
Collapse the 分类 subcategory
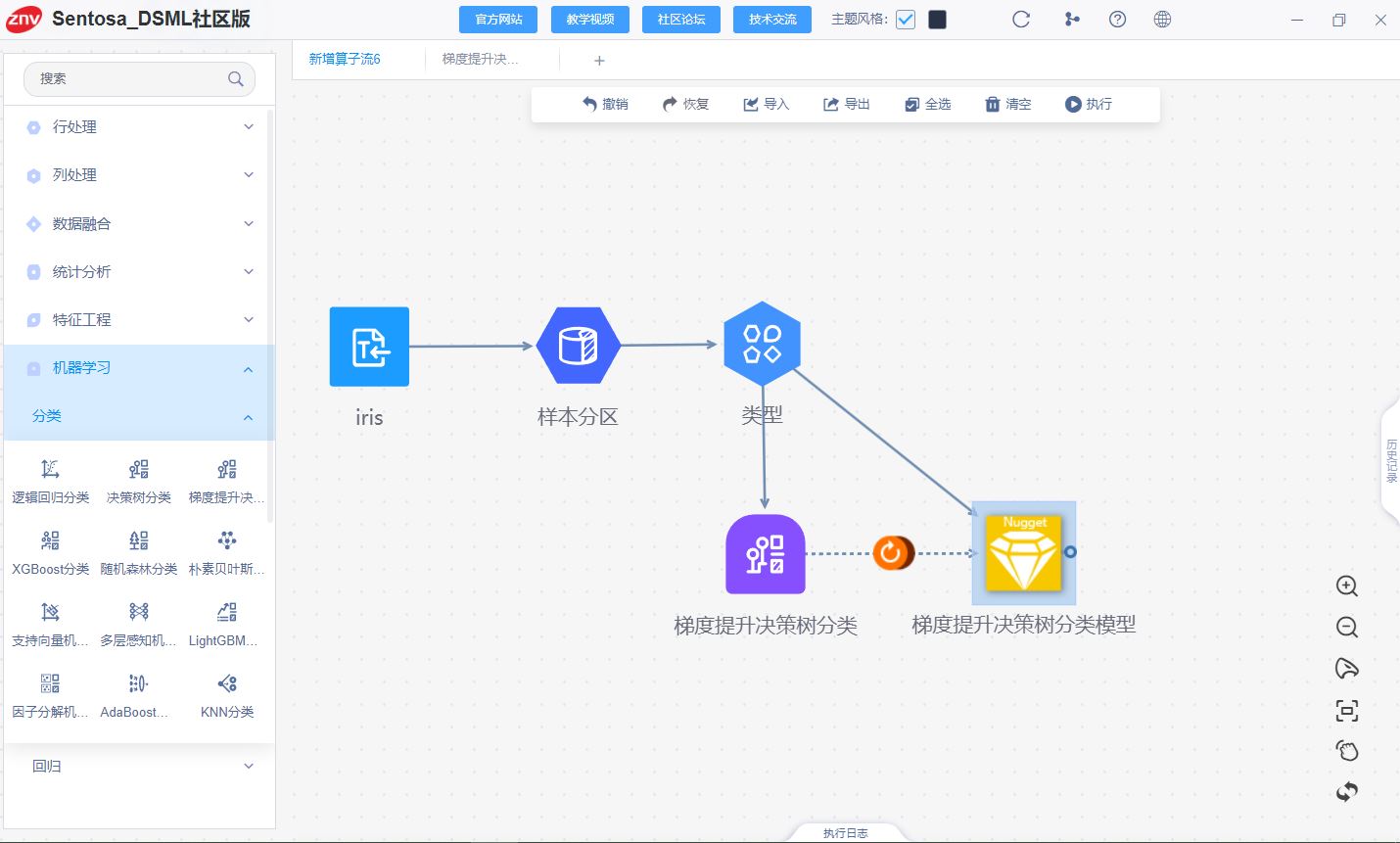pyautogui.click(x=139, y=416)
